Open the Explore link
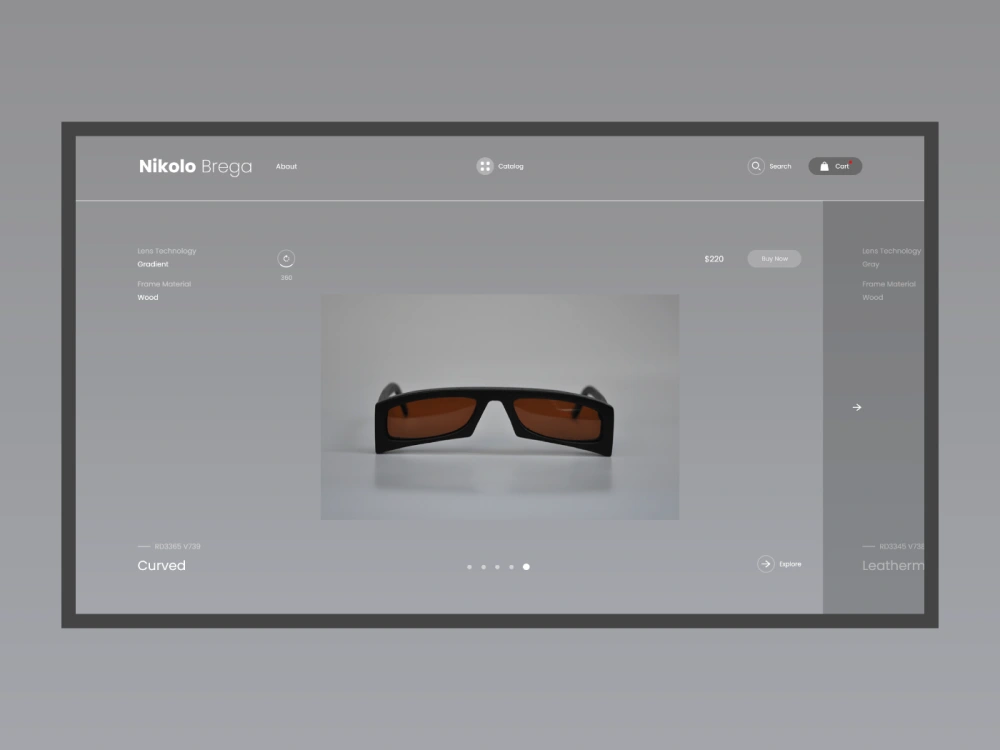Viewport: 1000px width, 750px height. click(790, 564)
